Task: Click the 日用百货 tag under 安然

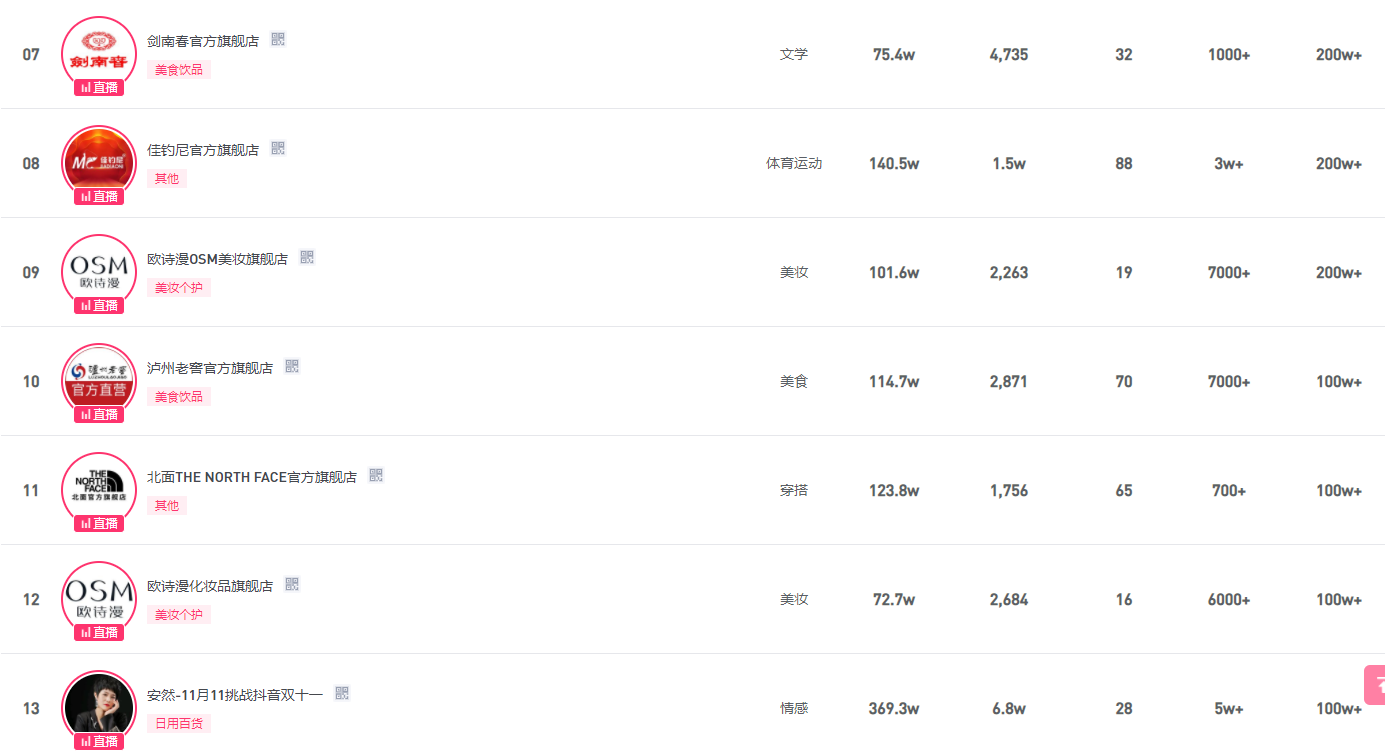Action: (x=179, y=724)
